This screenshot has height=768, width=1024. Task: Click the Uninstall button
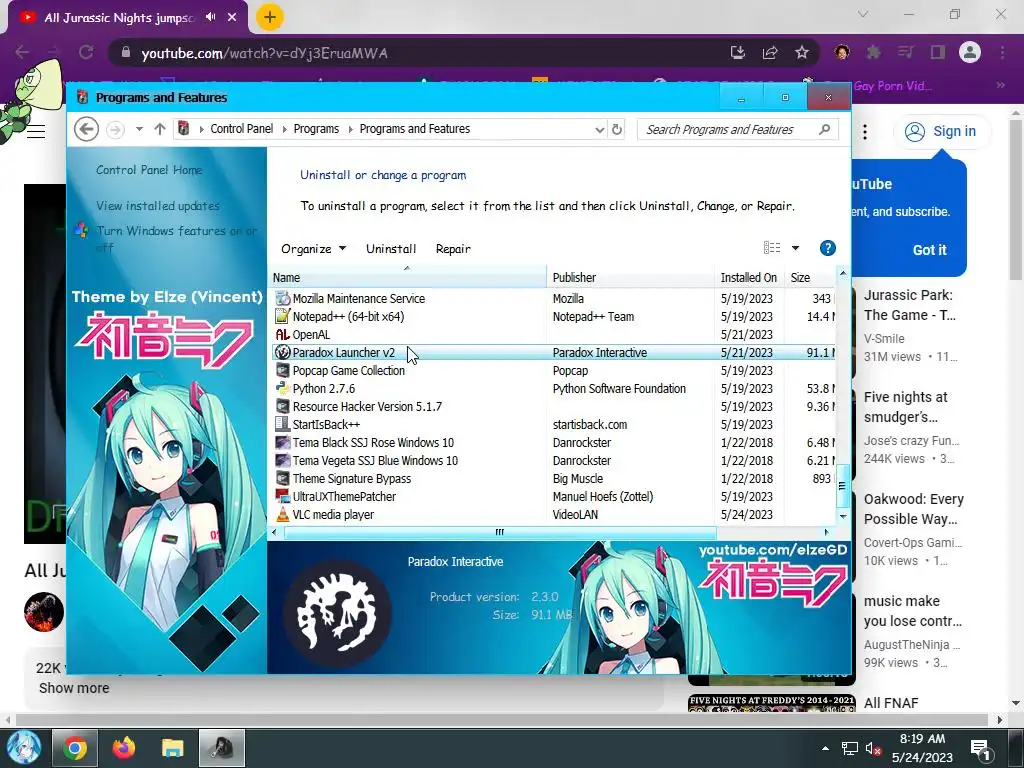[391, 249]
